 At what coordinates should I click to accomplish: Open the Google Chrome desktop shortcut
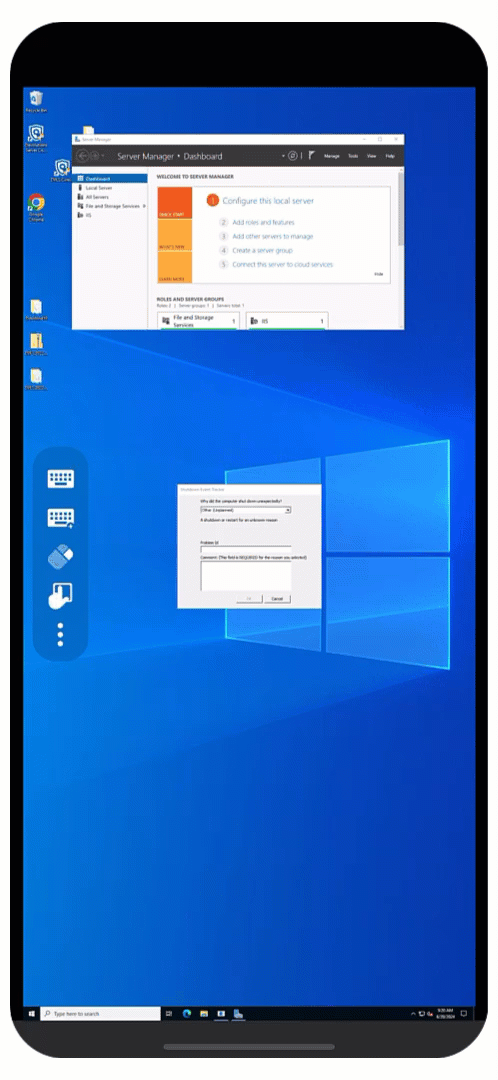[36, 207]
